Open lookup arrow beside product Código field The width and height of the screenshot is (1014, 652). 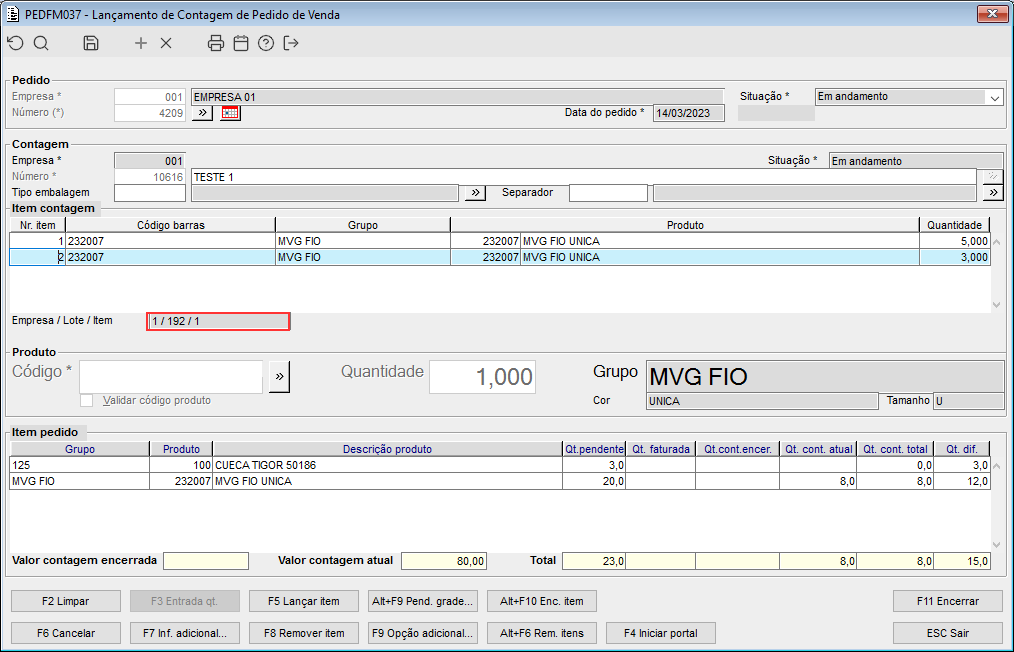pyautogui.click(x=279, y=377)
